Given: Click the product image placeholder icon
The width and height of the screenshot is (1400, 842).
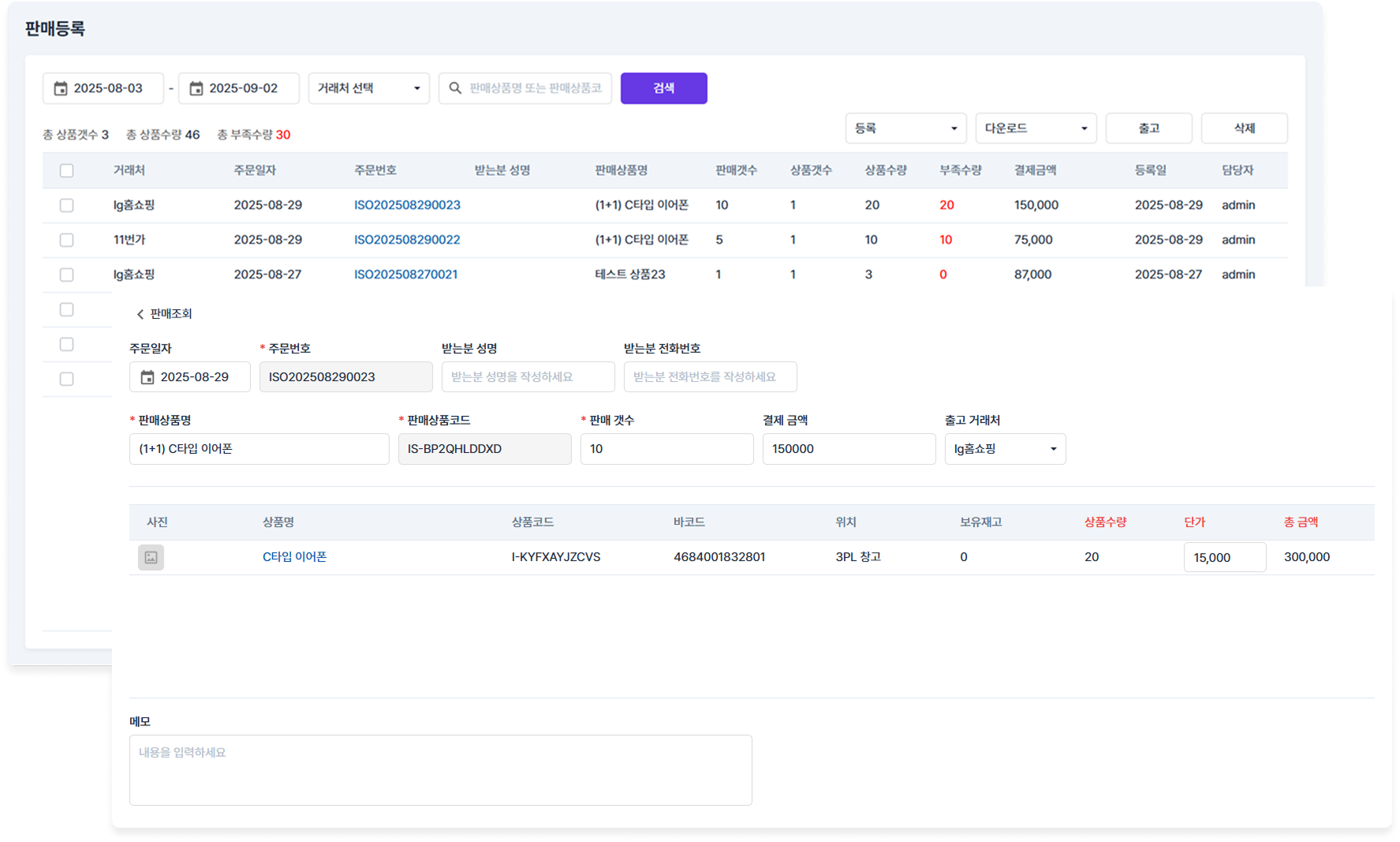Looking at the screenshot, I should coord(151,557).
